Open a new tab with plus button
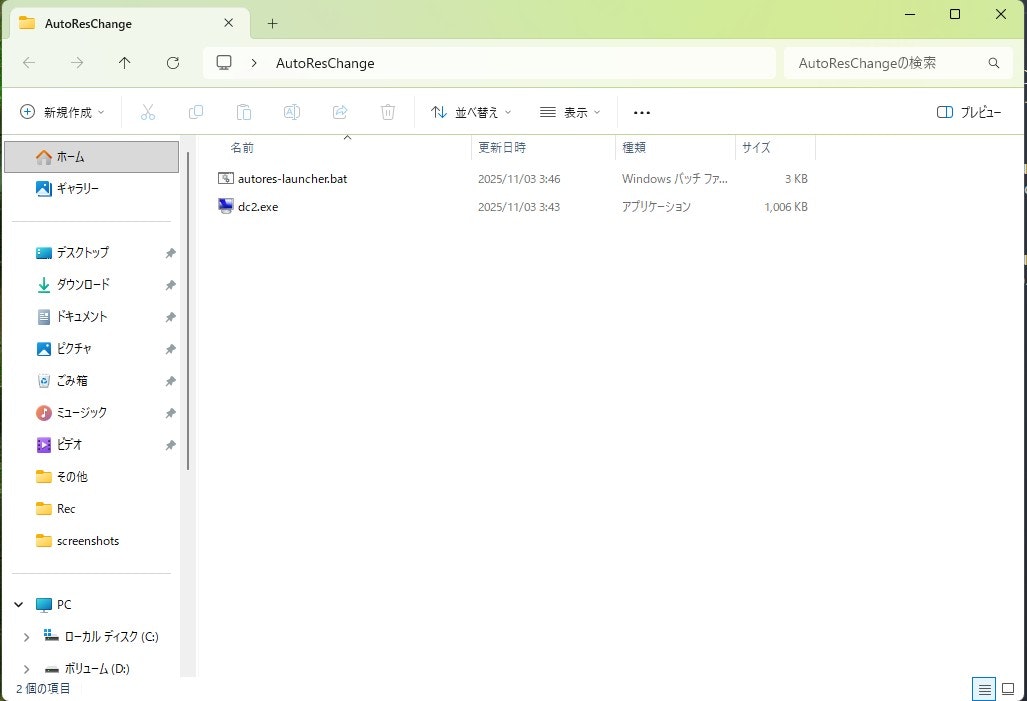 272,24
